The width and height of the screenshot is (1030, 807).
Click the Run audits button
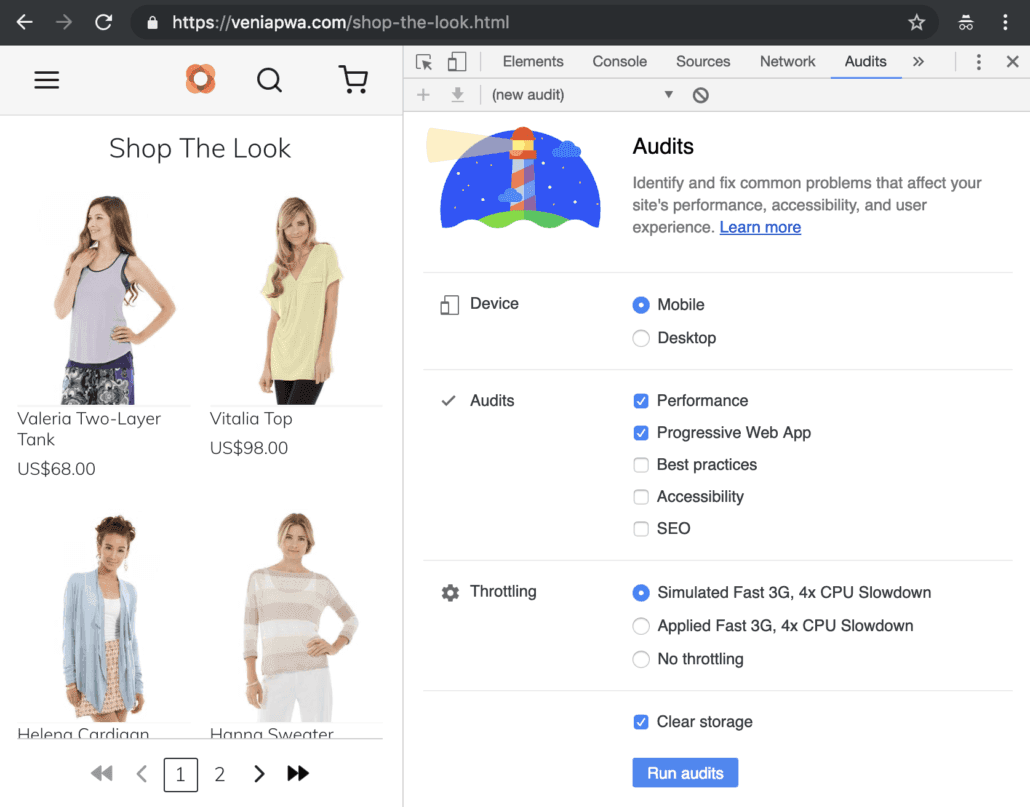(685, 773)
